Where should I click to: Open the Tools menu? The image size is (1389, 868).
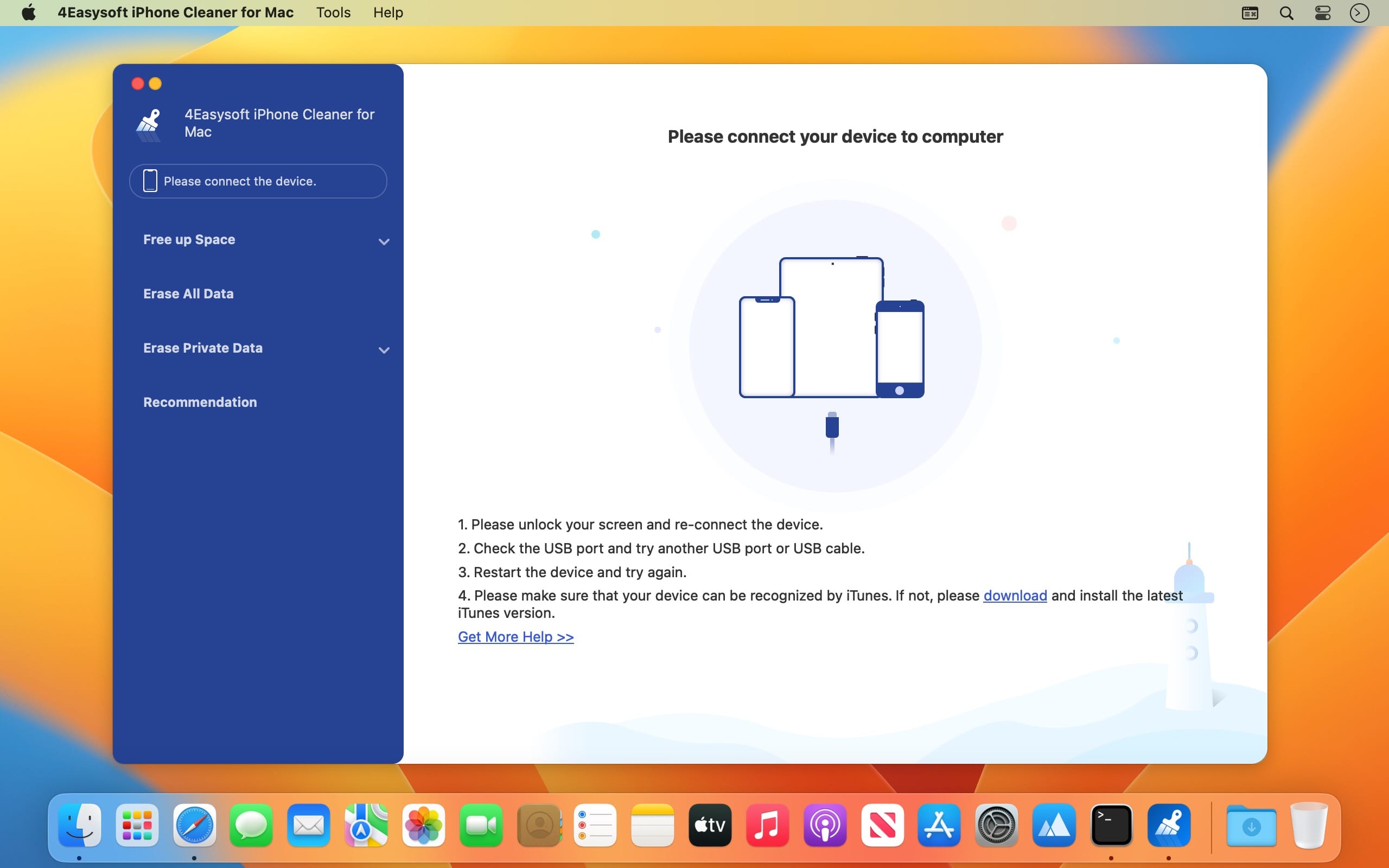click(333, 12)
